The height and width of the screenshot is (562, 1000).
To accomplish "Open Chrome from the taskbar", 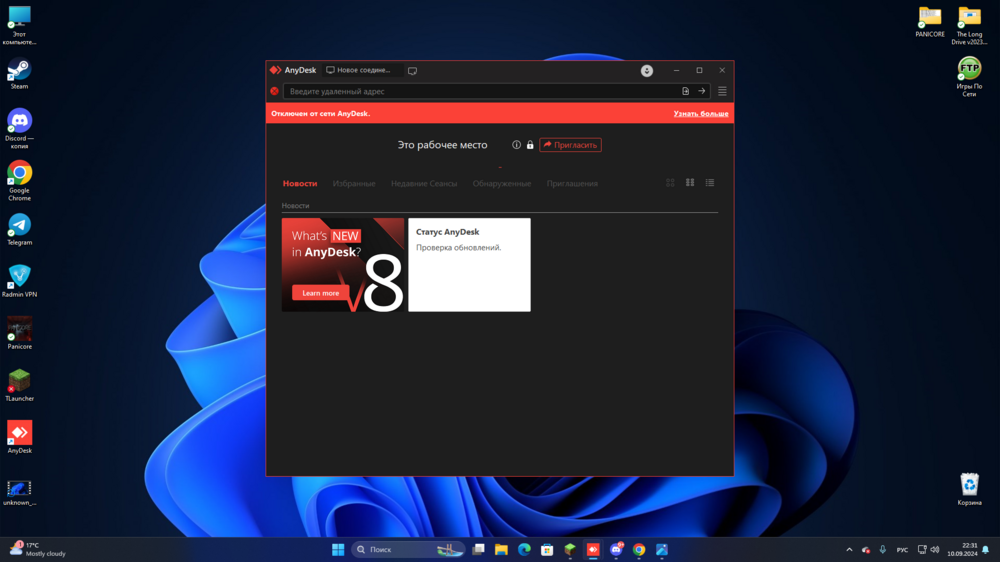I will coord(639,549).
